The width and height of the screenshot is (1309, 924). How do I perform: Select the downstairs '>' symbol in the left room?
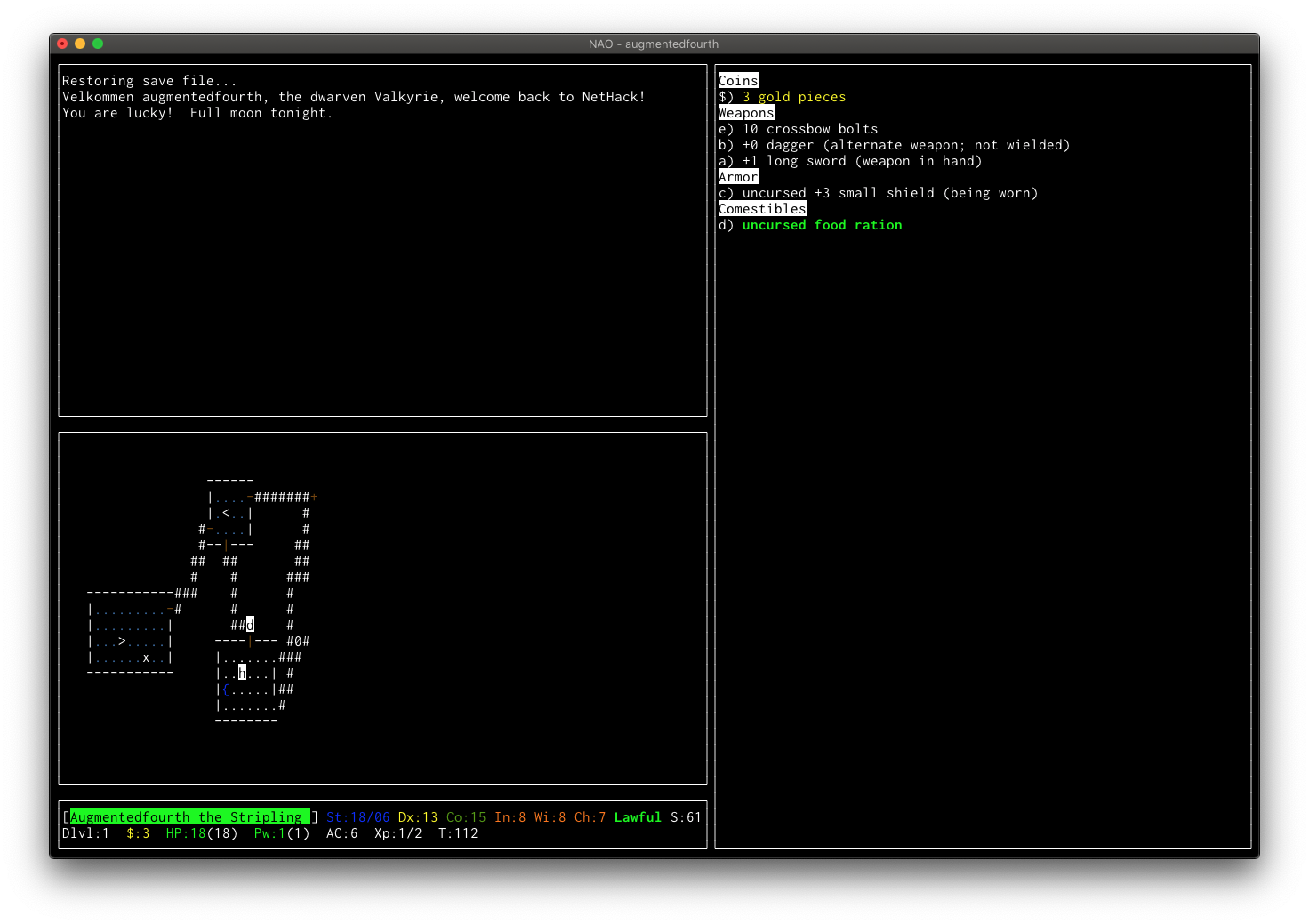point(120,640)
